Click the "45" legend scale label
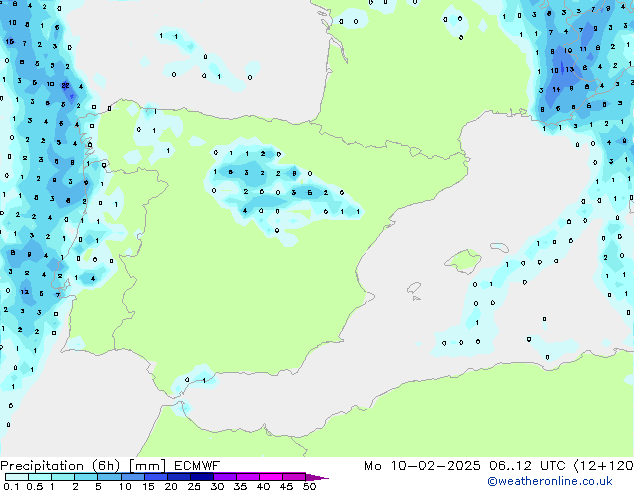The height and width of the screenshot is (490, 634). click(x=286, y=486)
